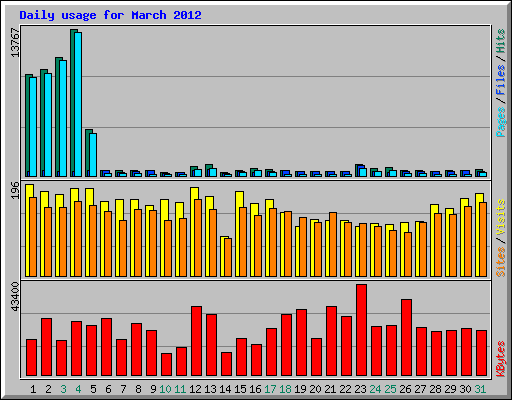This screenshot has width=512, height=400.
Task: Click day label 1 on the x-axis
Action: pos(33,389)
